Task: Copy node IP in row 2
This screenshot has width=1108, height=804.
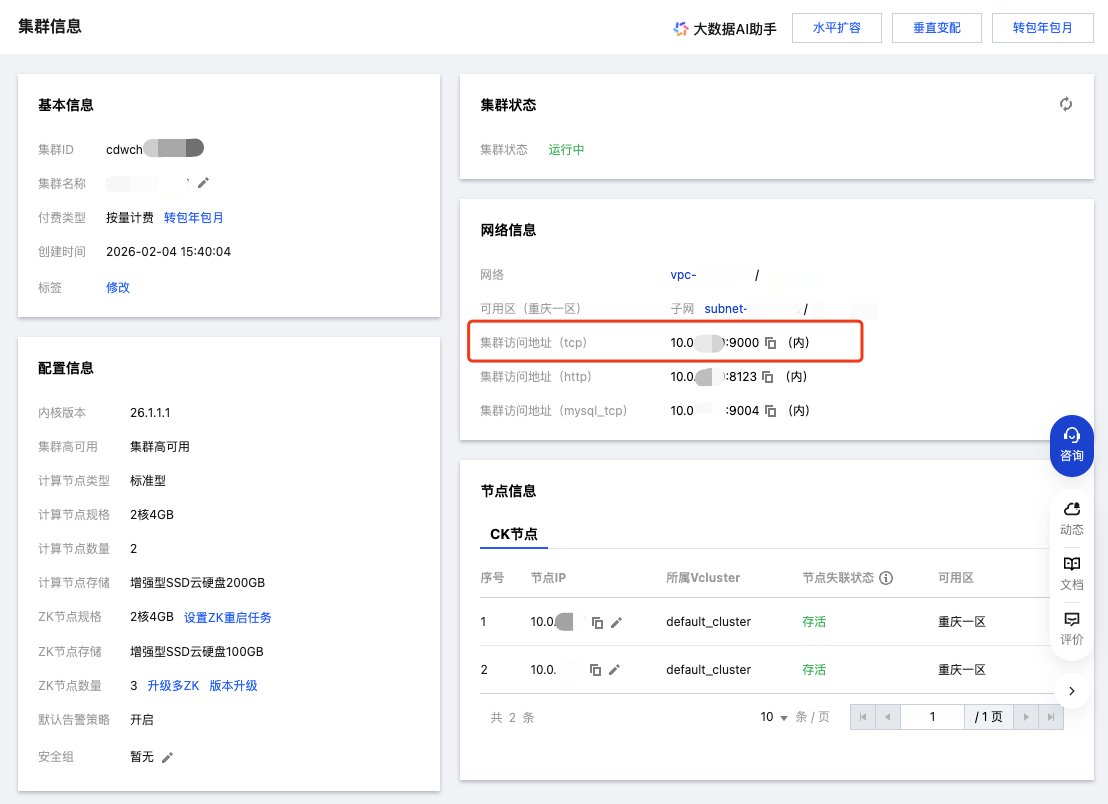Action: 595,670
